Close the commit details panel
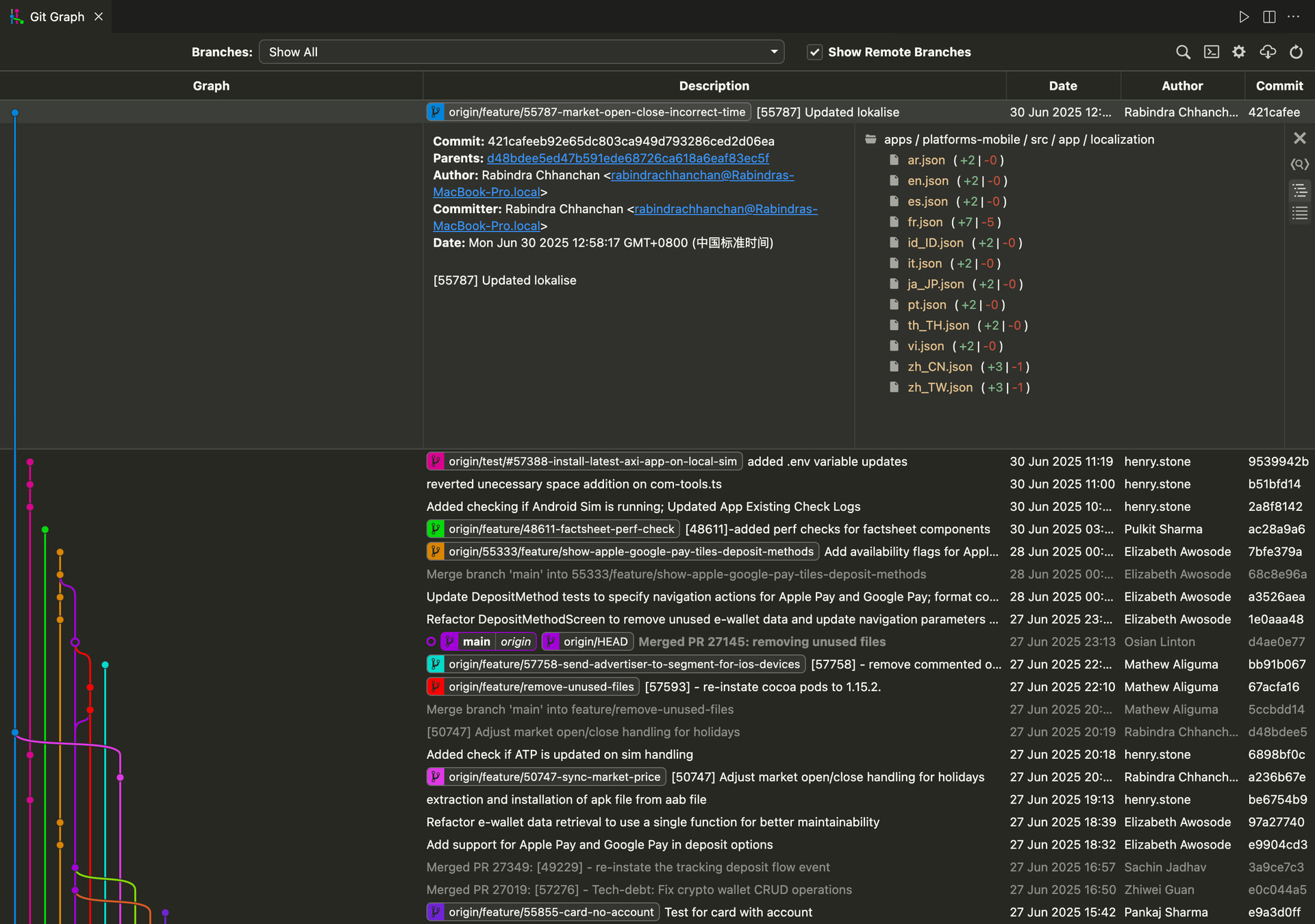This screenshot has width=1315, height=924. [x=1300, y=138]
